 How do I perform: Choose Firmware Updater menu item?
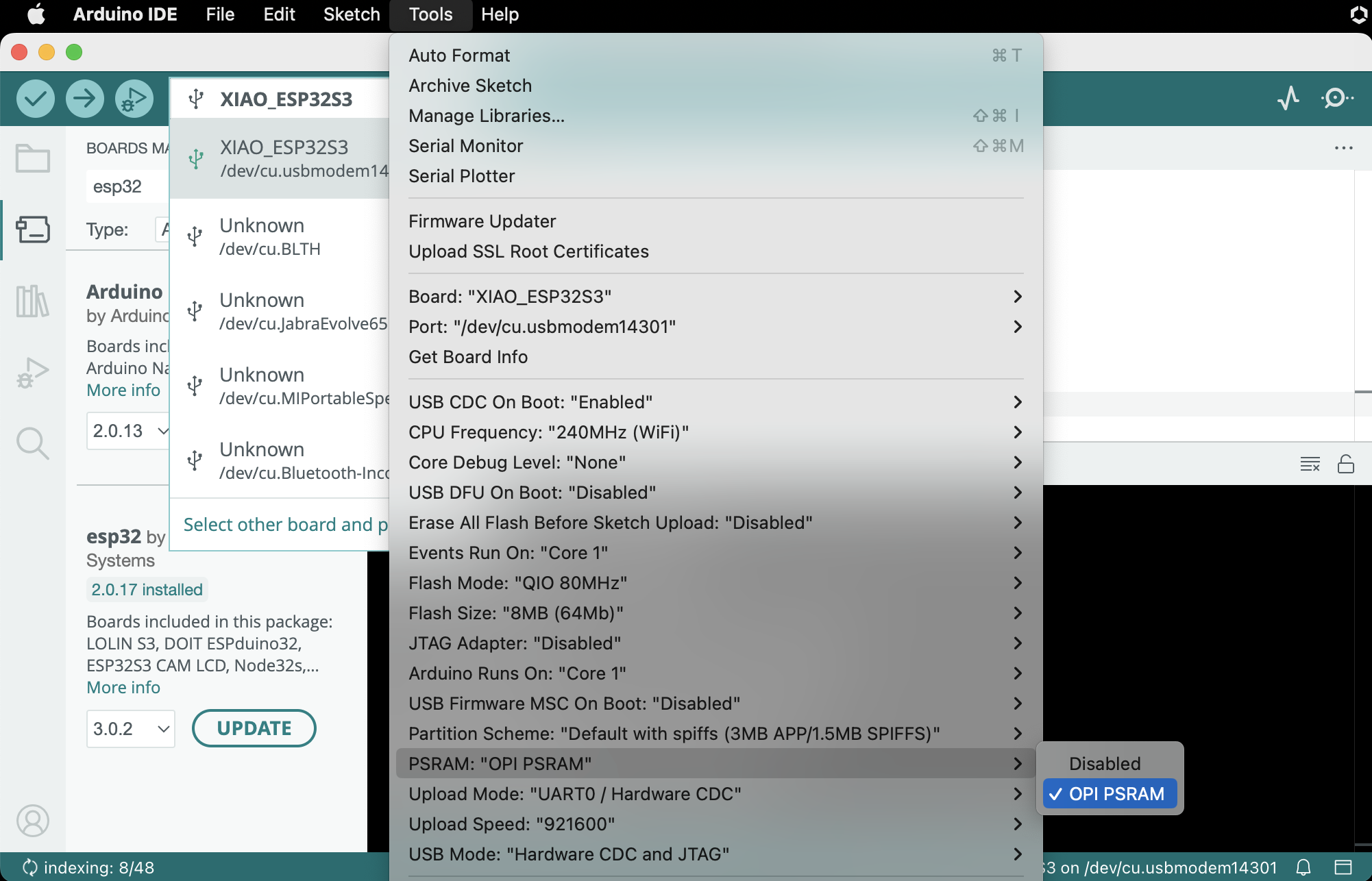pyautogui.click(x=716, y=221)
